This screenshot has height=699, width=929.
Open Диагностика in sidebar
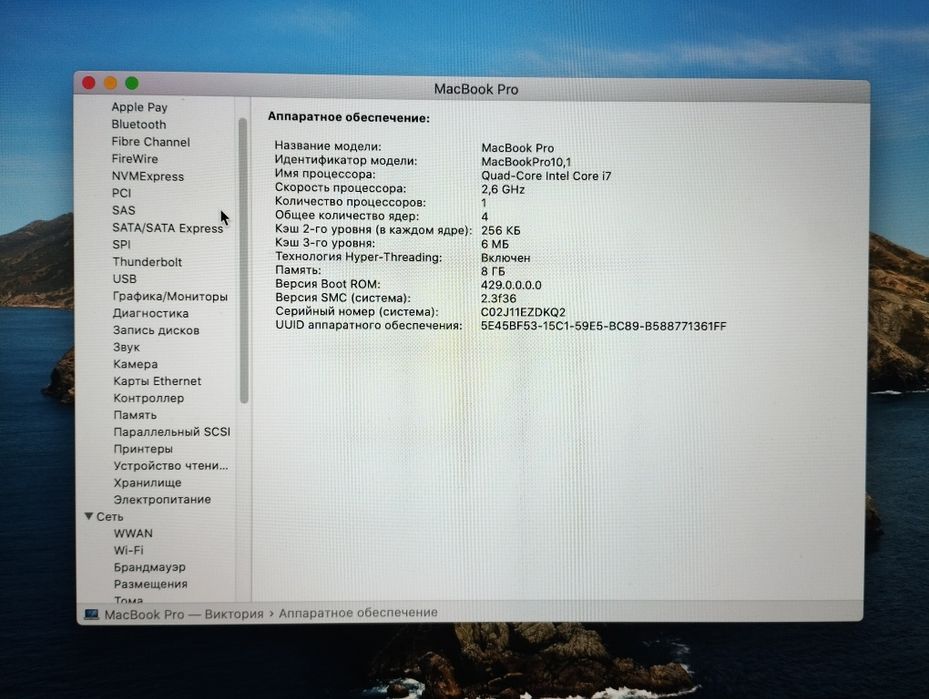click(x=150, y=313)
